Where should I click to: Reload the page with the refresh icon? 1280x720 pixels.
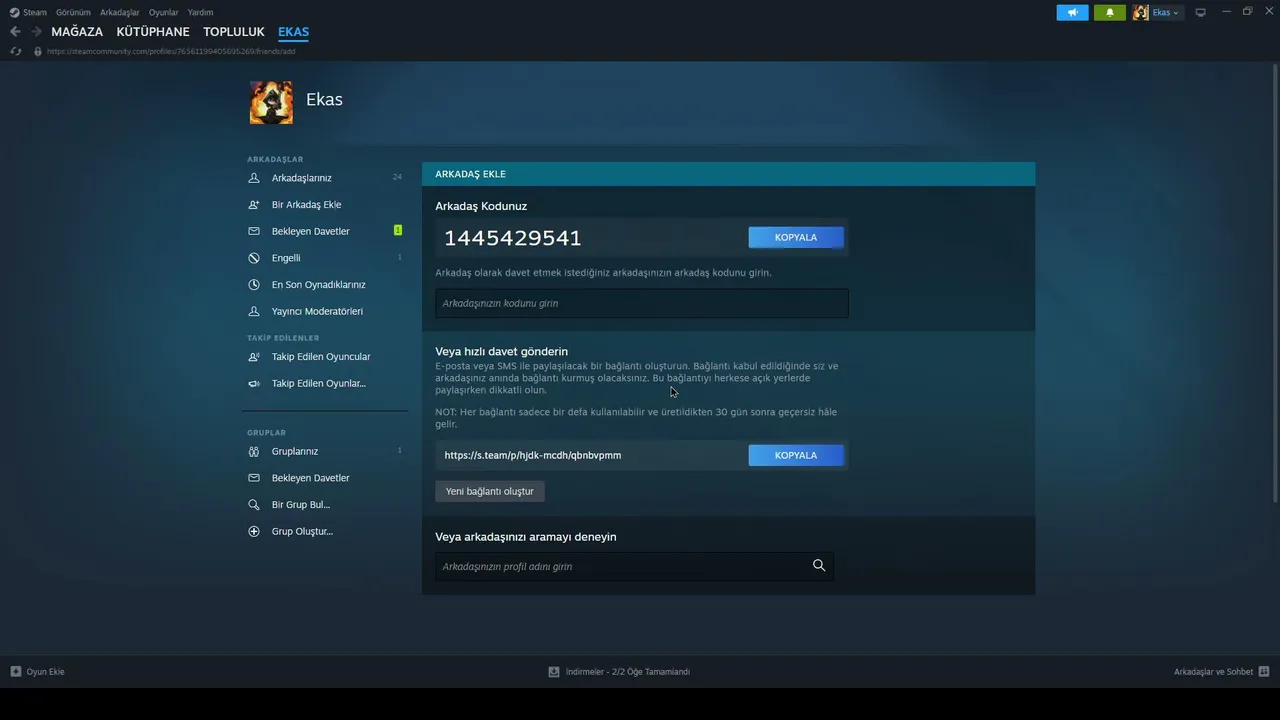point(15,51)
